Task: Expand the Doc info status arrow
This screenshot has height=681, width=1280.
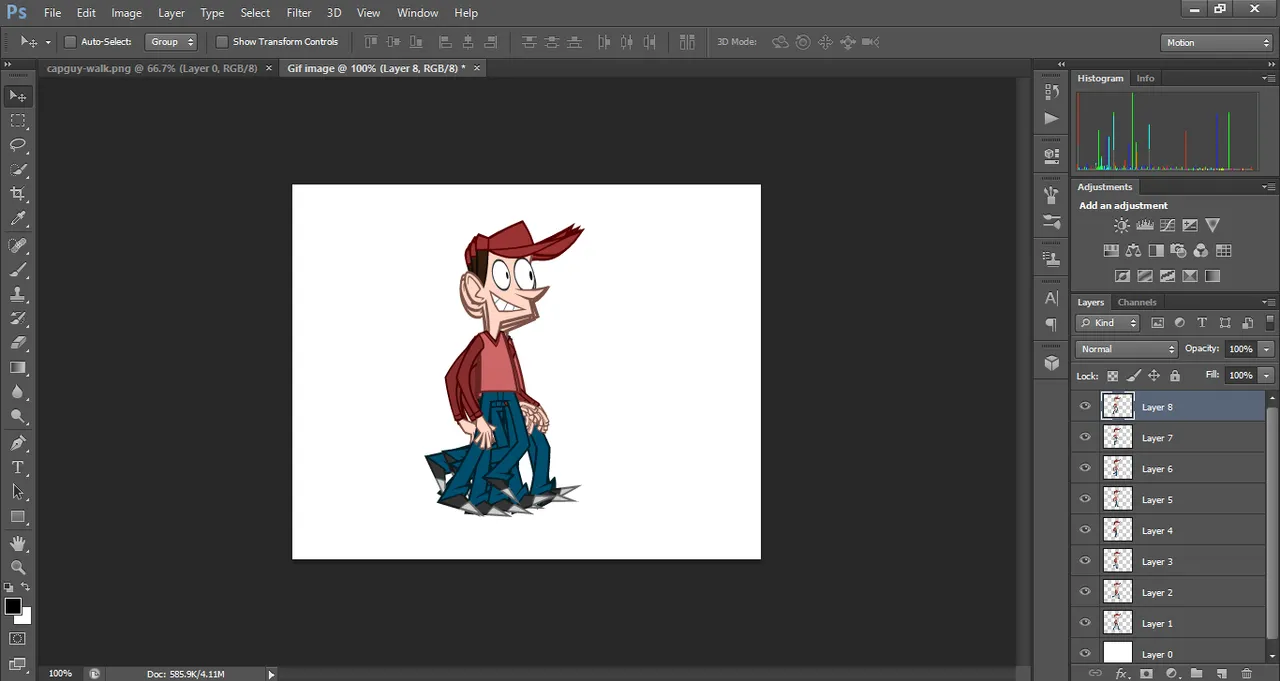Action: click(x=271, y=674)
